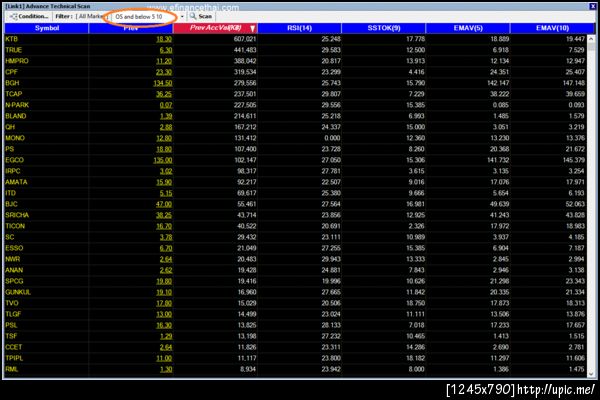600x400 pixels.
Task: Open the Condition... dialog button
Action: tap(29, 16)
